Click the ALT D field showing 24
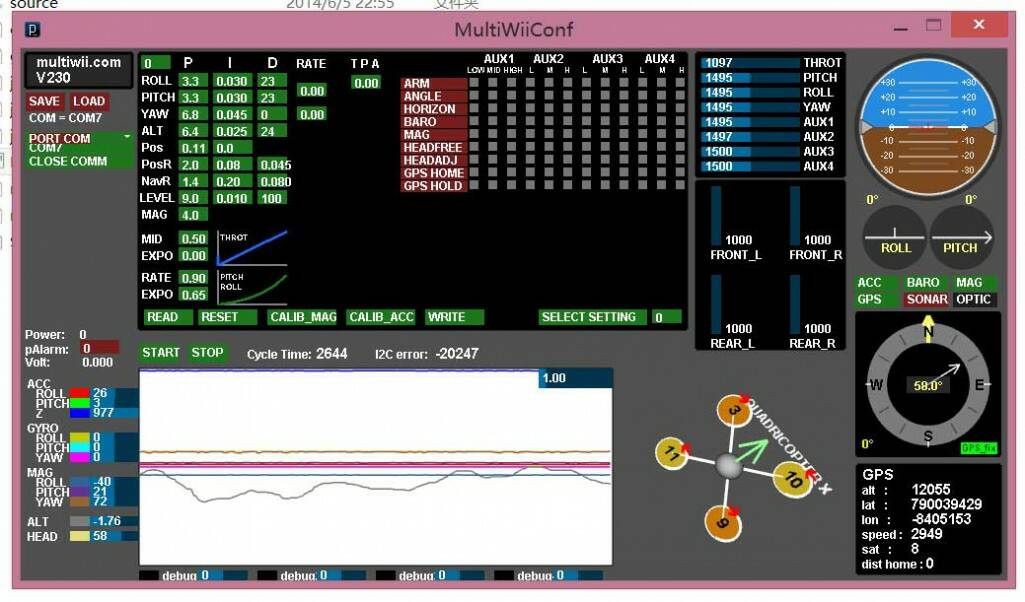Screen dimensions: 1025x602 271,131
